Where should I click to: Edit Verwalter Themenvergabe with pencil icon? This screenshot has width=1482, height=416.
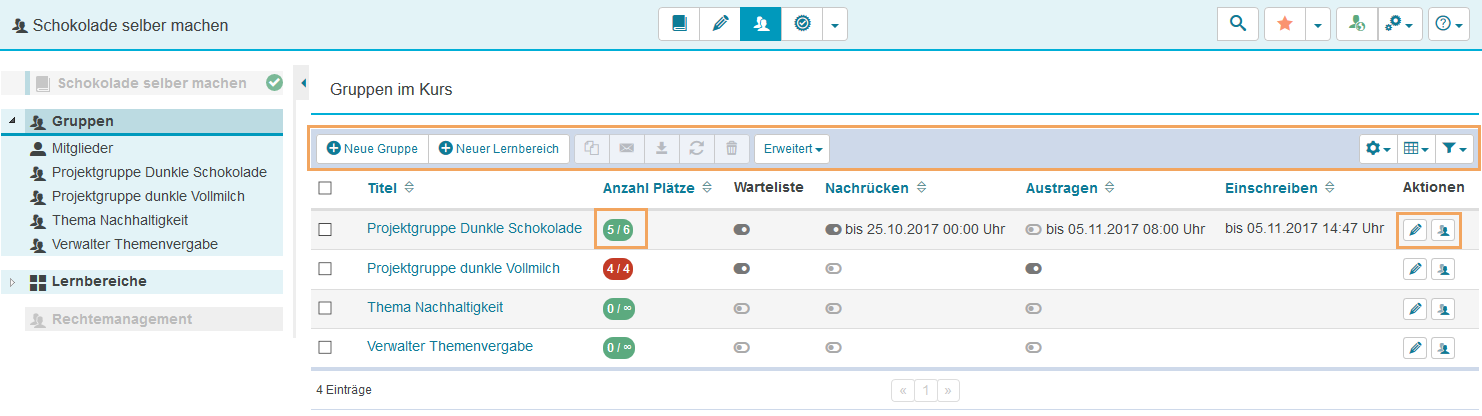pos(1415,348)
